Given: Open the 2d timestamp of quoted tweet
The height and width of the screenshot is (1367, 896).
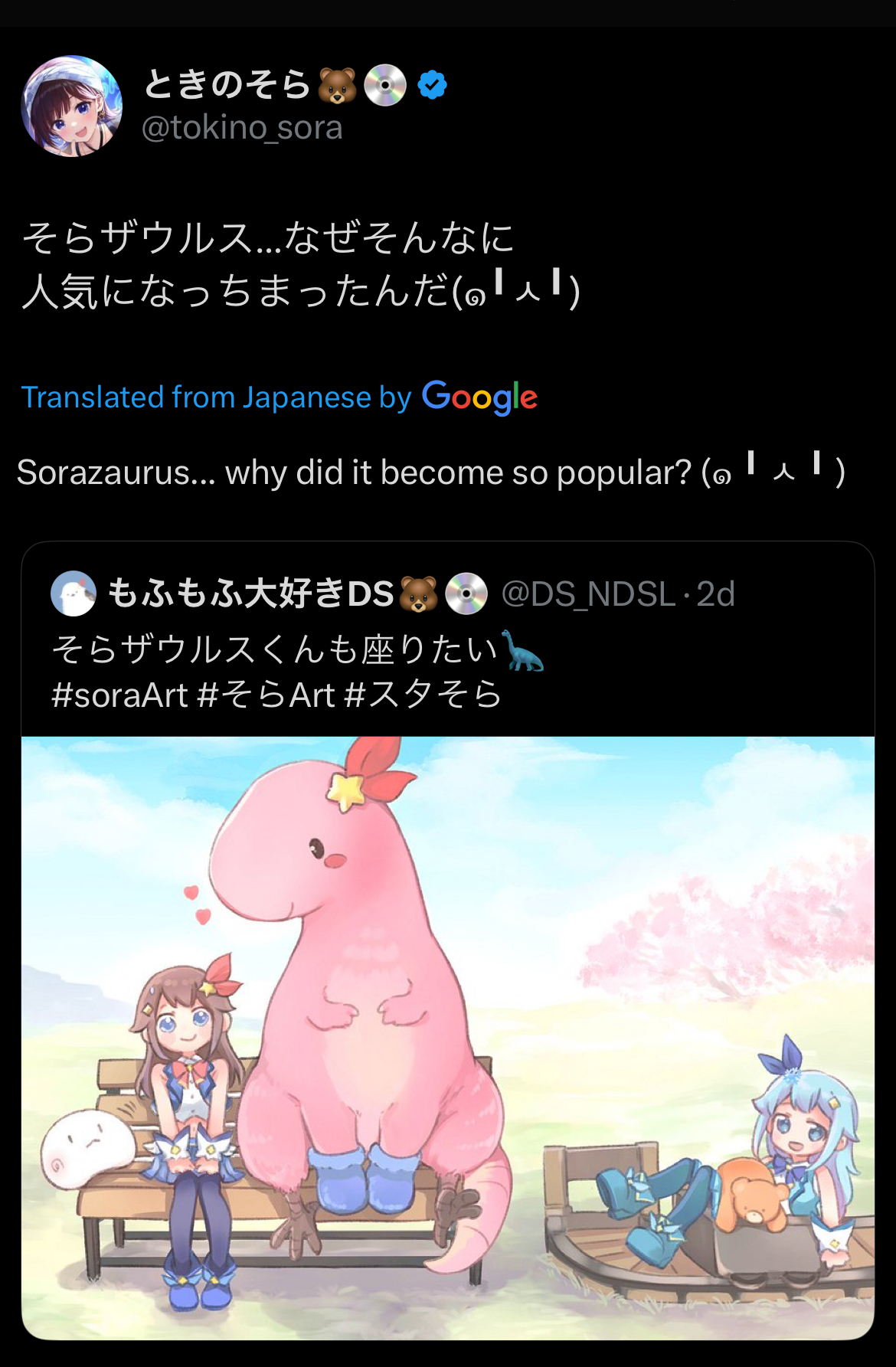Looking at the screenshot, I should tap(716, 594).
